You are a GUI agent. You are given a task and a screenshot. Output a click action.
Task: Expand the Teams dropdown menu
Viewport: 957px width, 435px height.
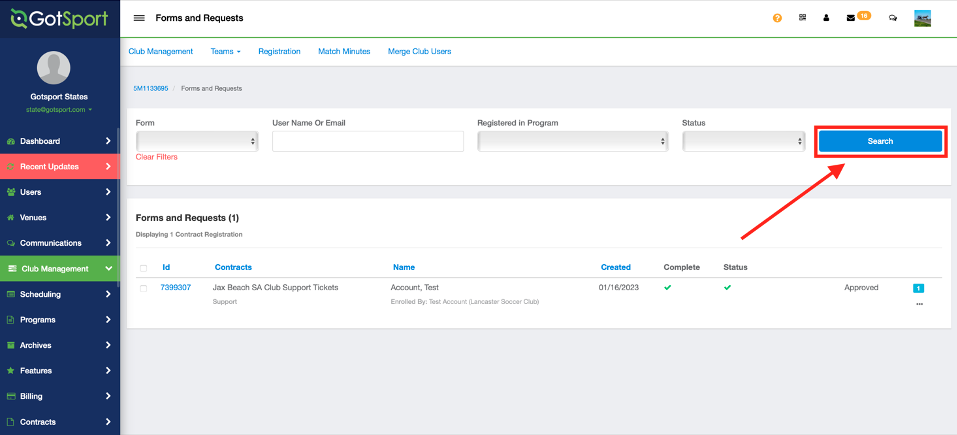click(226, 51)
